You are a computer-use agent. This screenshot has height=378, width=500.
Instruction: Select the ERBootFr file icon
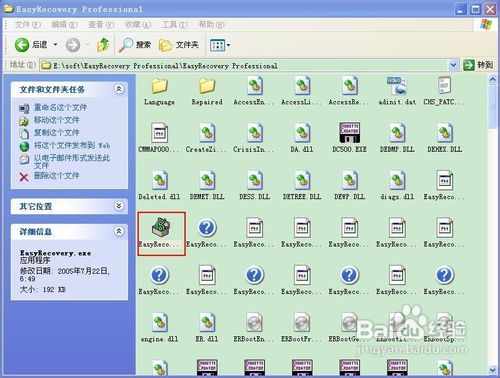tap(302, 322)
